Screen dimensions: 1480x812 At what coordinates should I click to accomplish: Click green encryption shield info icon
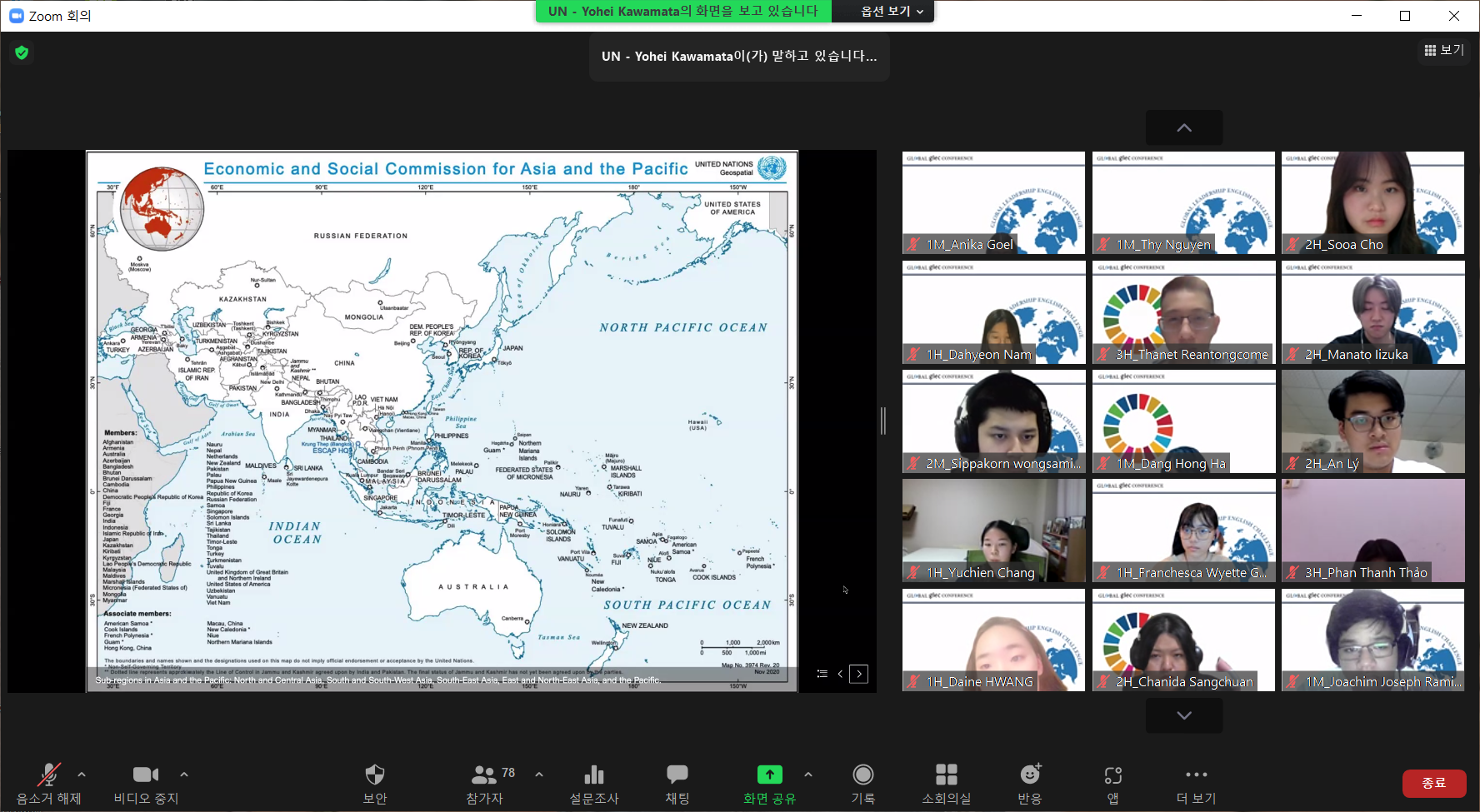22,52
